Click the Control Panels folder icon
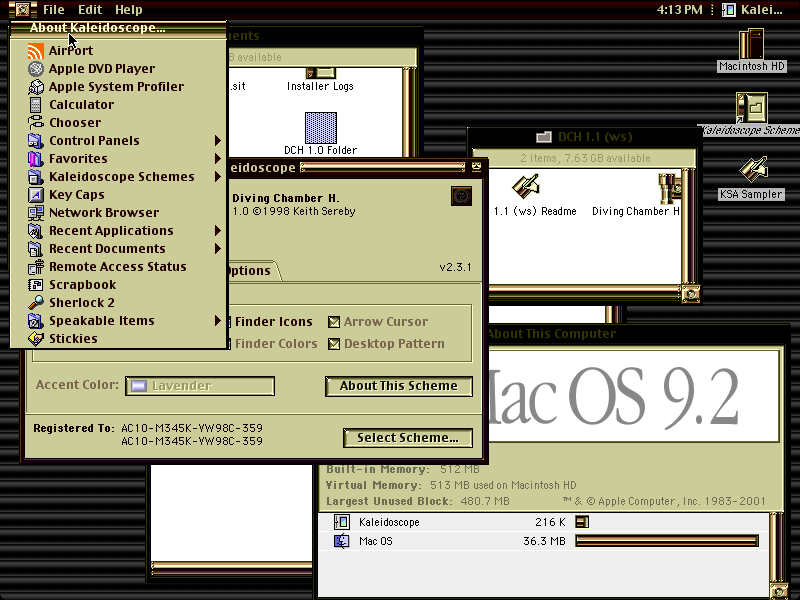800x600 pixels. click(x=36, y=140)
